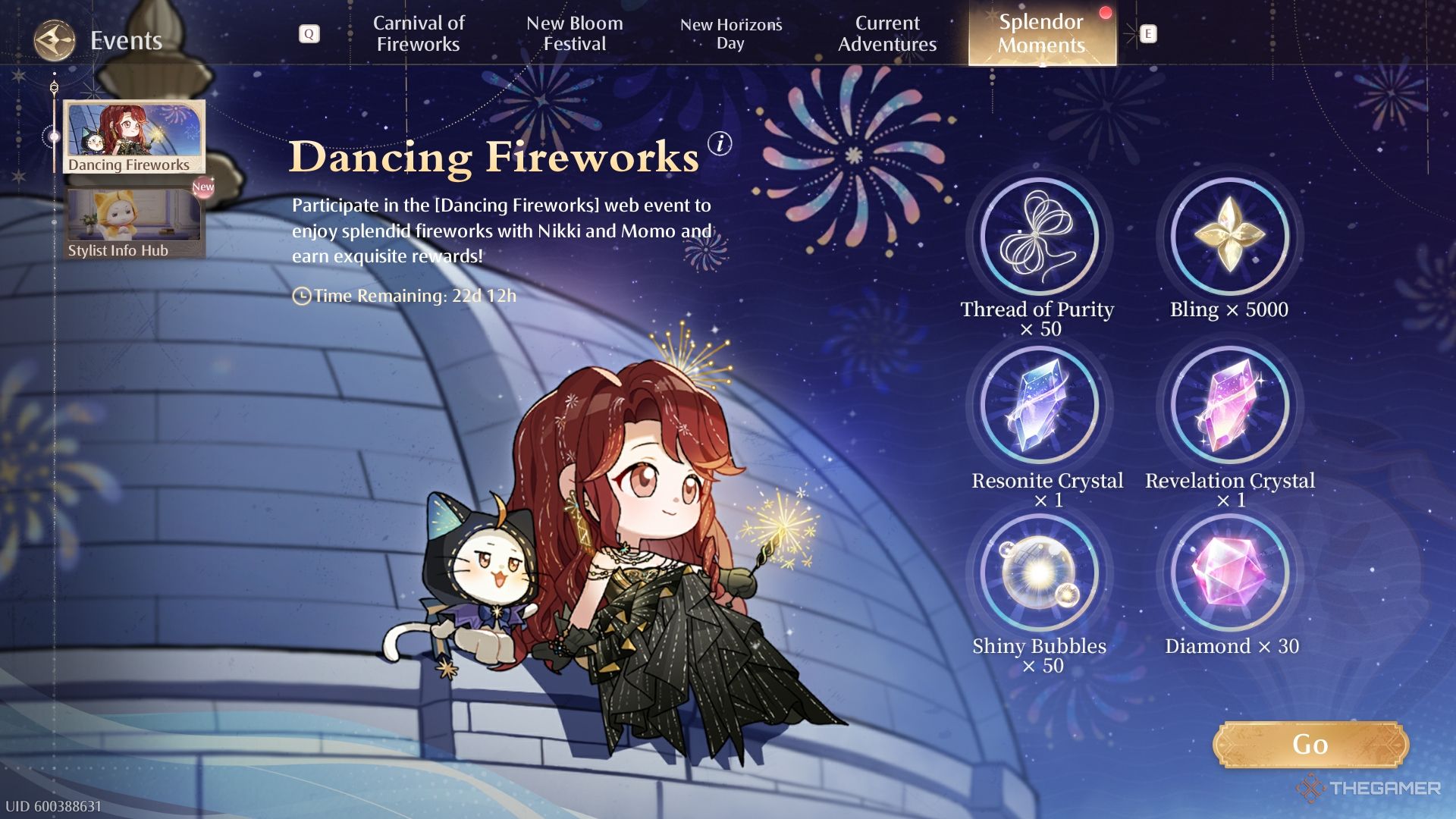Click the Events back arrow icon
Screen dimensions: 1456x819
[x=55, y=39]
